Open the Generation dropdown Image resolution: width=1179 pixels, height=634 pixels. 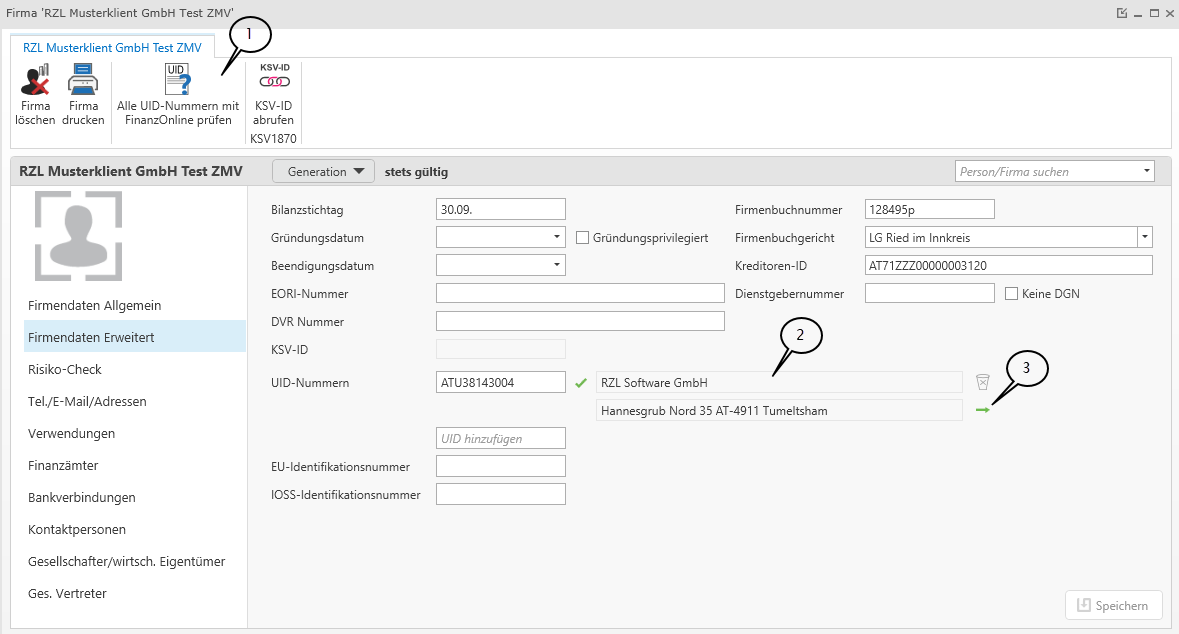pyautogui.click(x=323, y=172)
